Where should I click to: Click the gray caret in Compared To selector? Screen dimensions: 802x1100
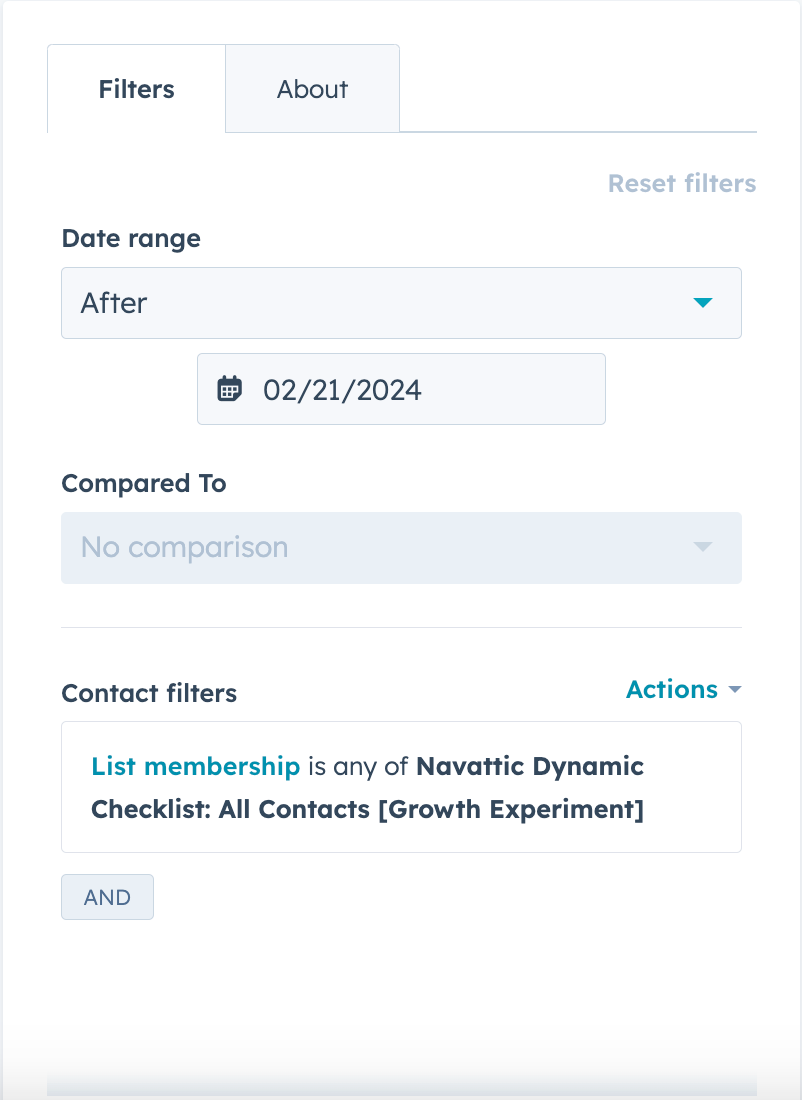(703, 548)
